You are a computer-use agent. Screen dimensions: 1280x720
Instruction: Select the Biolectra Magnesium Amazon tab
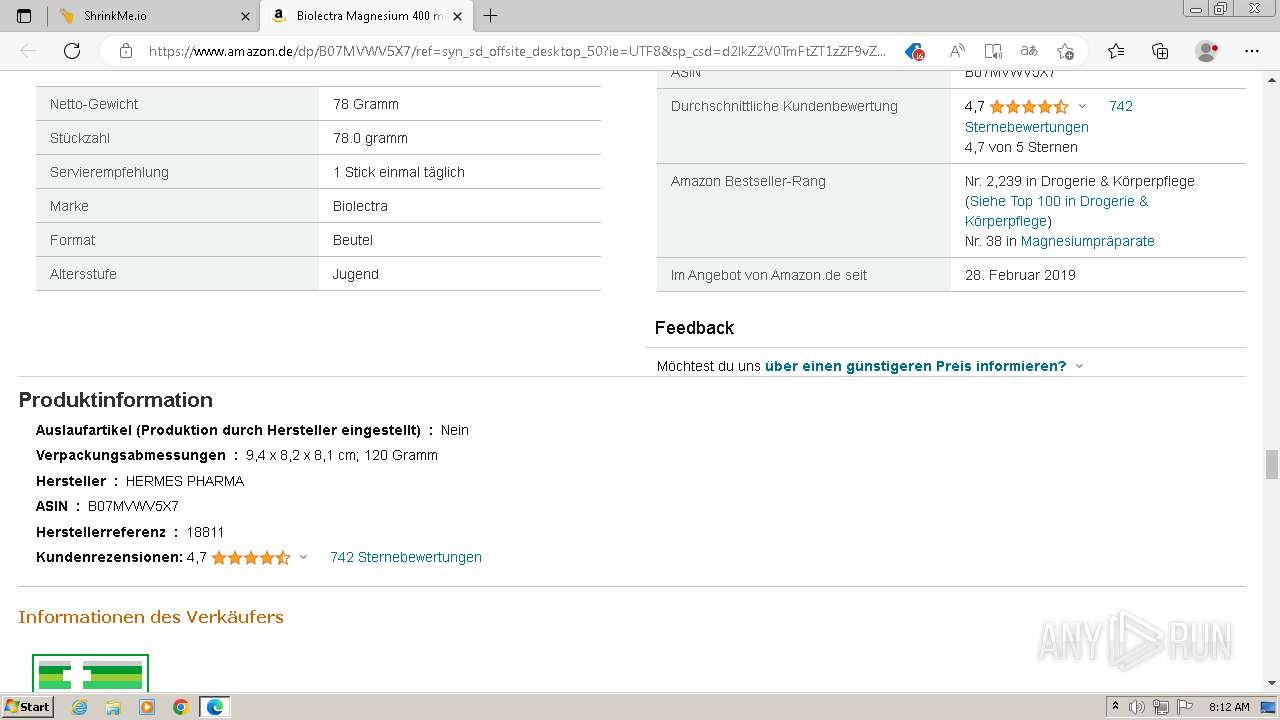pyautogui.click(x=366, y=16)
